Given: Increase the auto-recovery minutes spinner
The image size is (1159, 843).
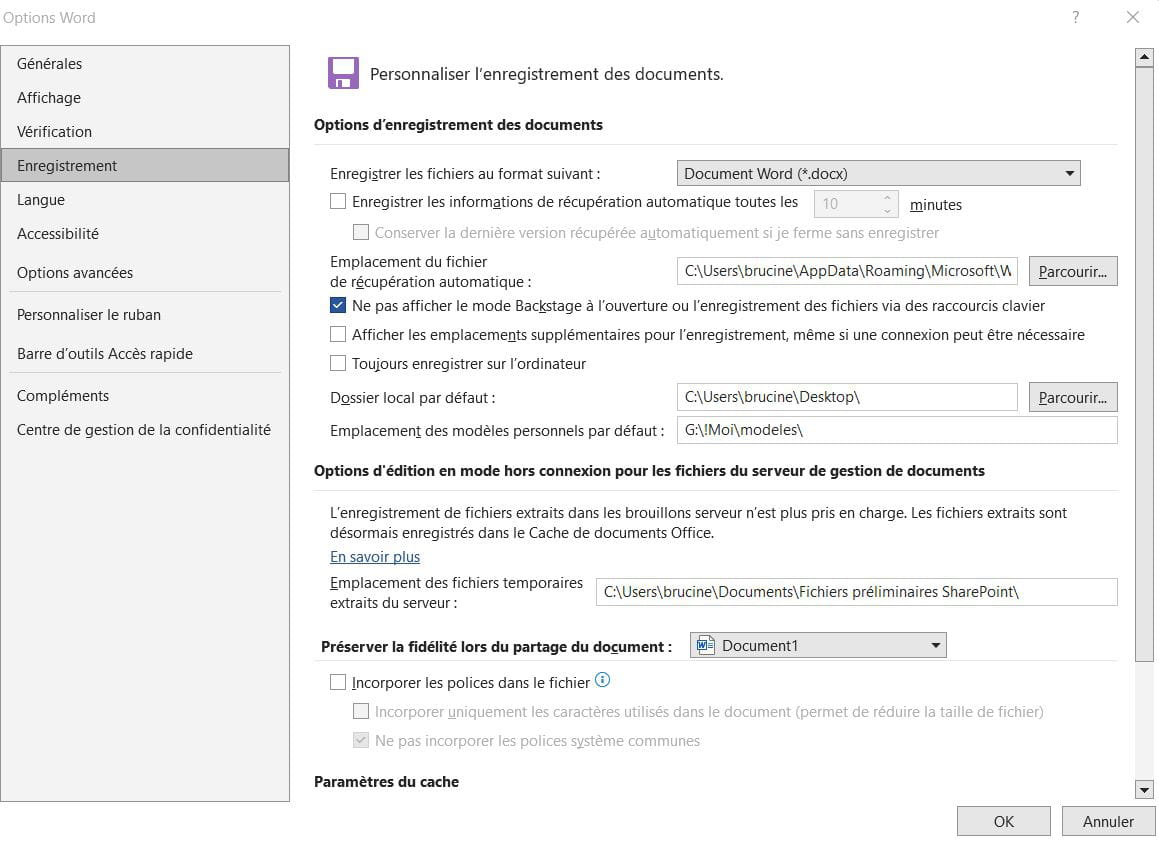Looking at the screenshot, I should pyautogui.click(x=887, y=198).
